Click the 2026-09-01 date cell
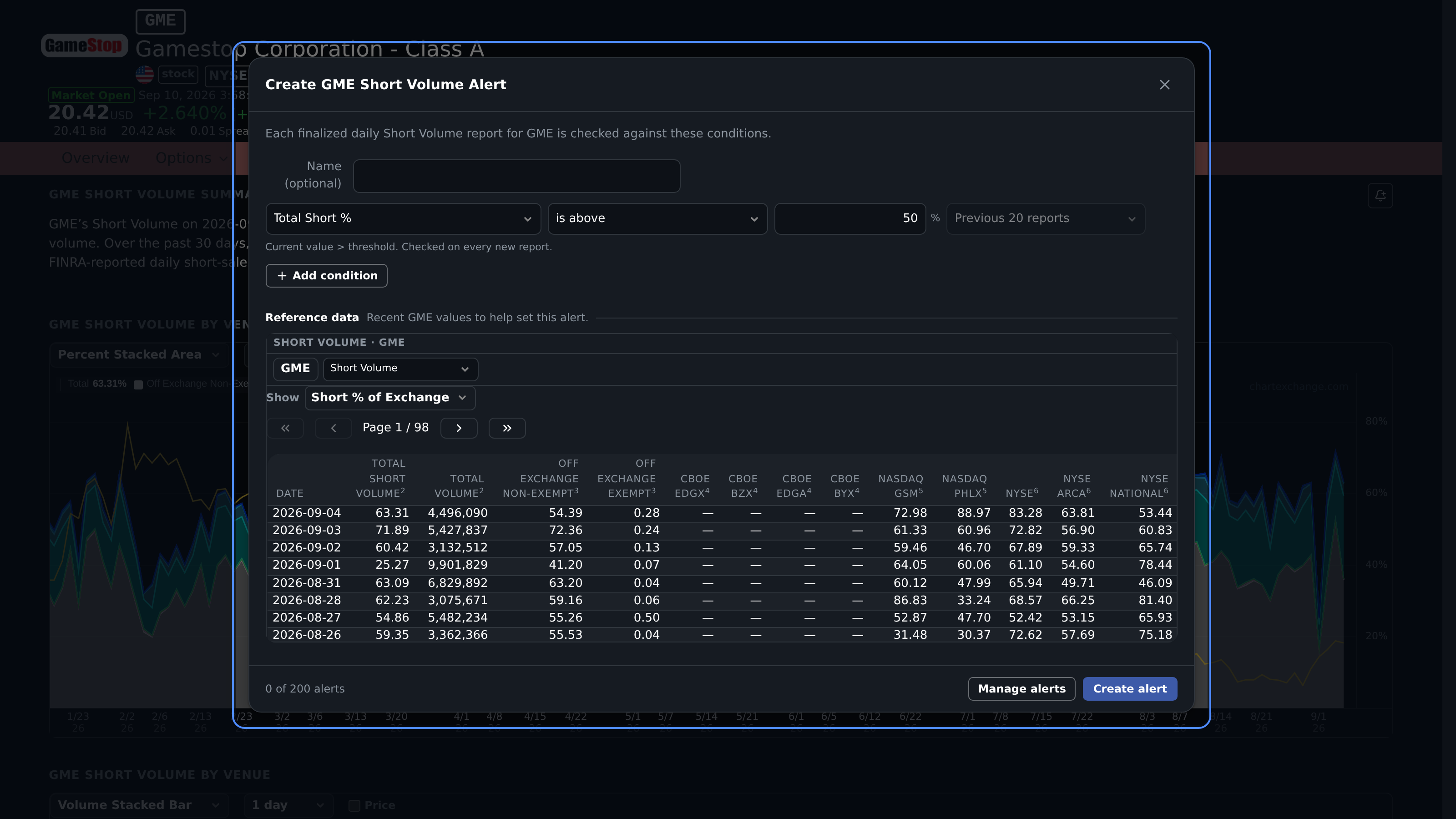The height and width of the screenshot is (819, 1456). 307,565
